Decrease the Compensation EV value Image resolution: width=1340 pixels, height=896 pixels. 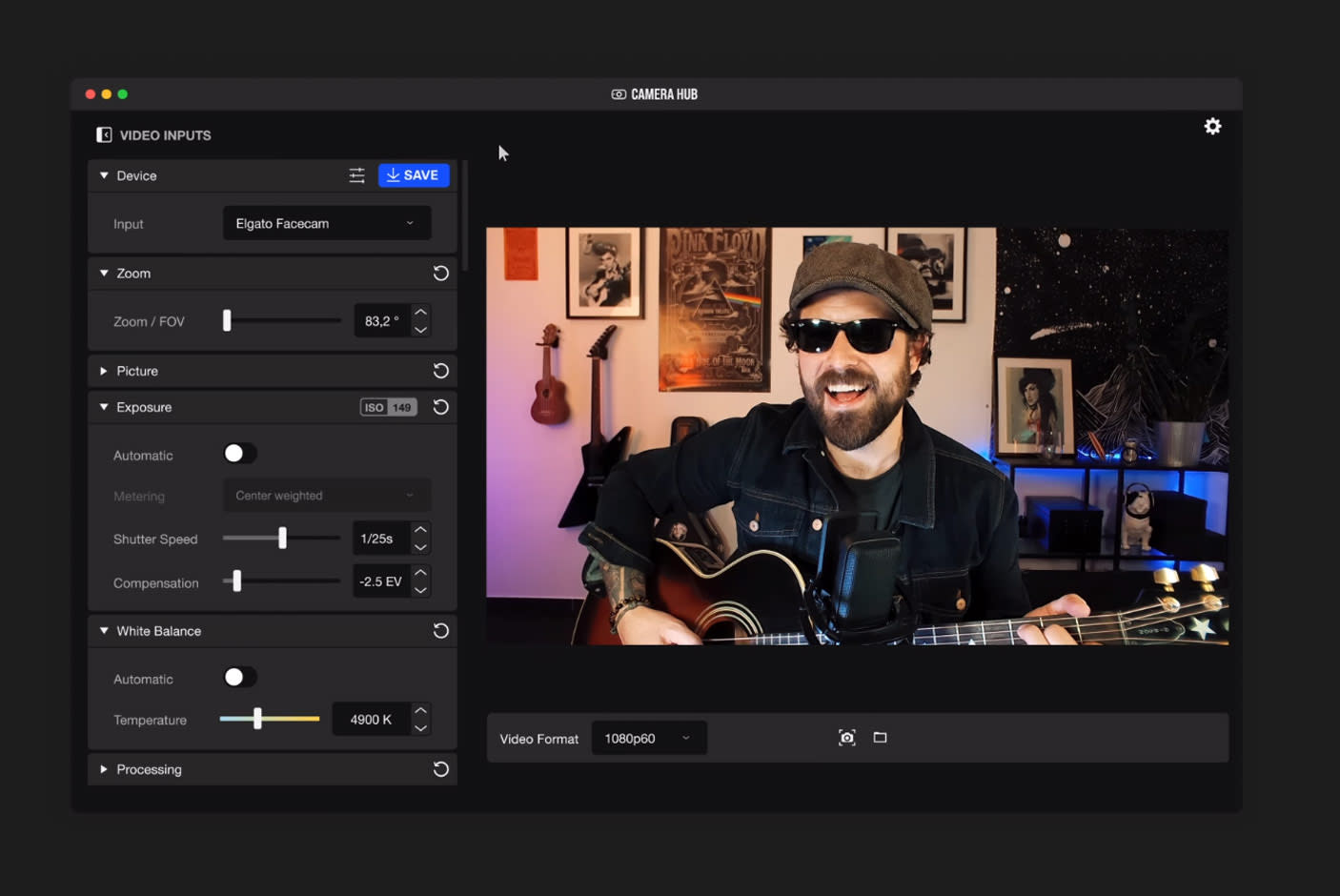pyautogui.click(x=420, y=590)
